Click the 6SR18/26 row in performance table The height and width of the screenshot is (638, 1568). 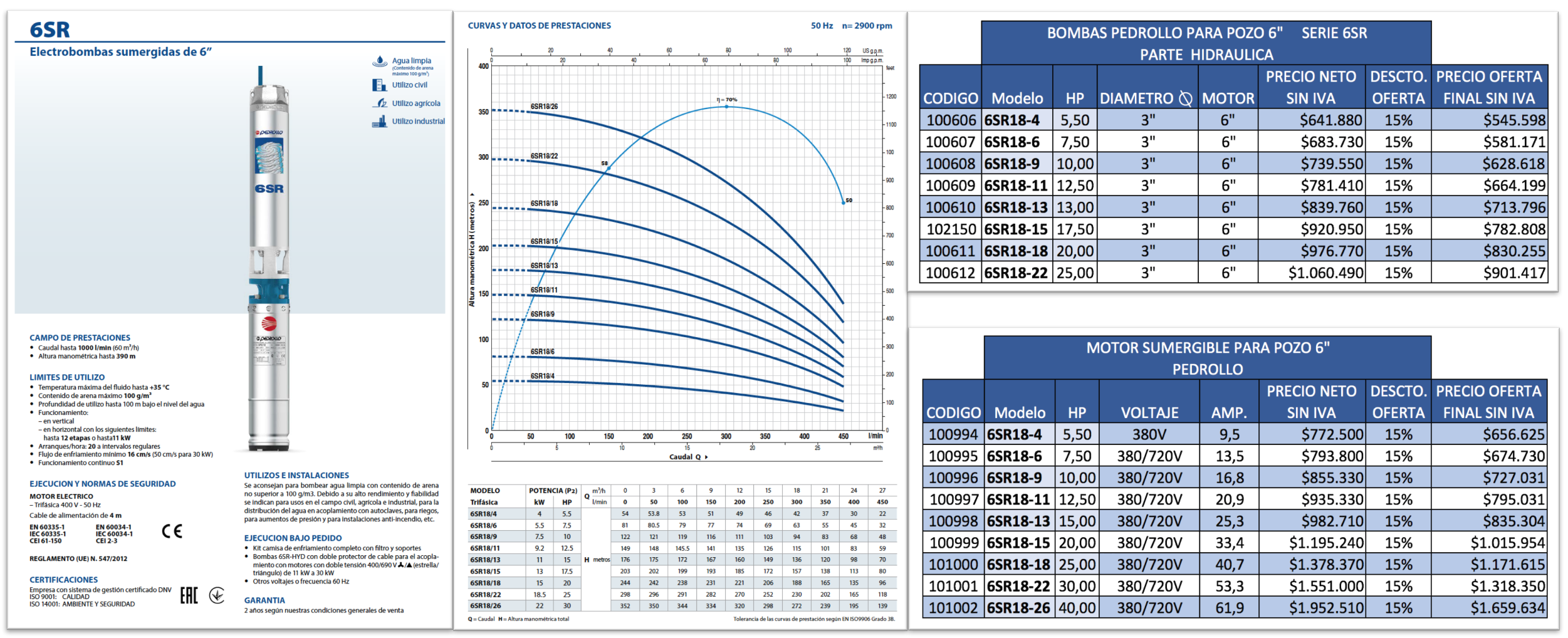pos(682,606)
